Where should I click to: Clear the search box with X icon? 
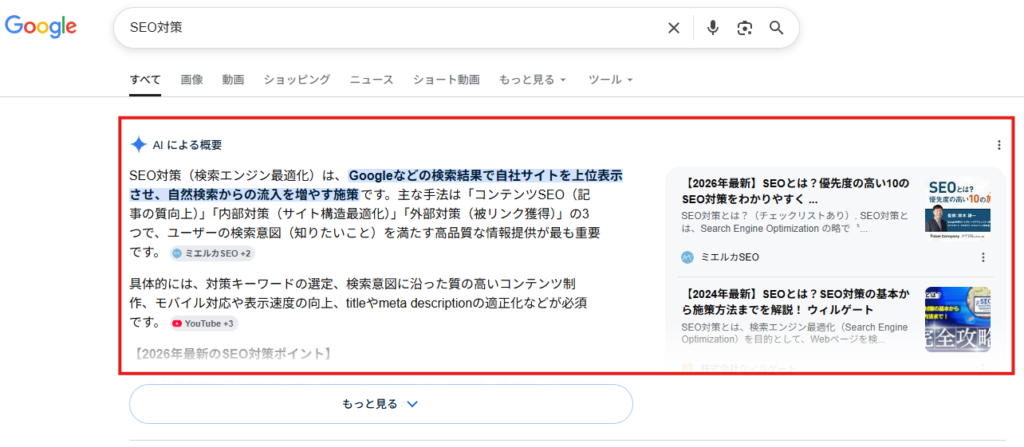pyautogui.click(x=674, y=28)
